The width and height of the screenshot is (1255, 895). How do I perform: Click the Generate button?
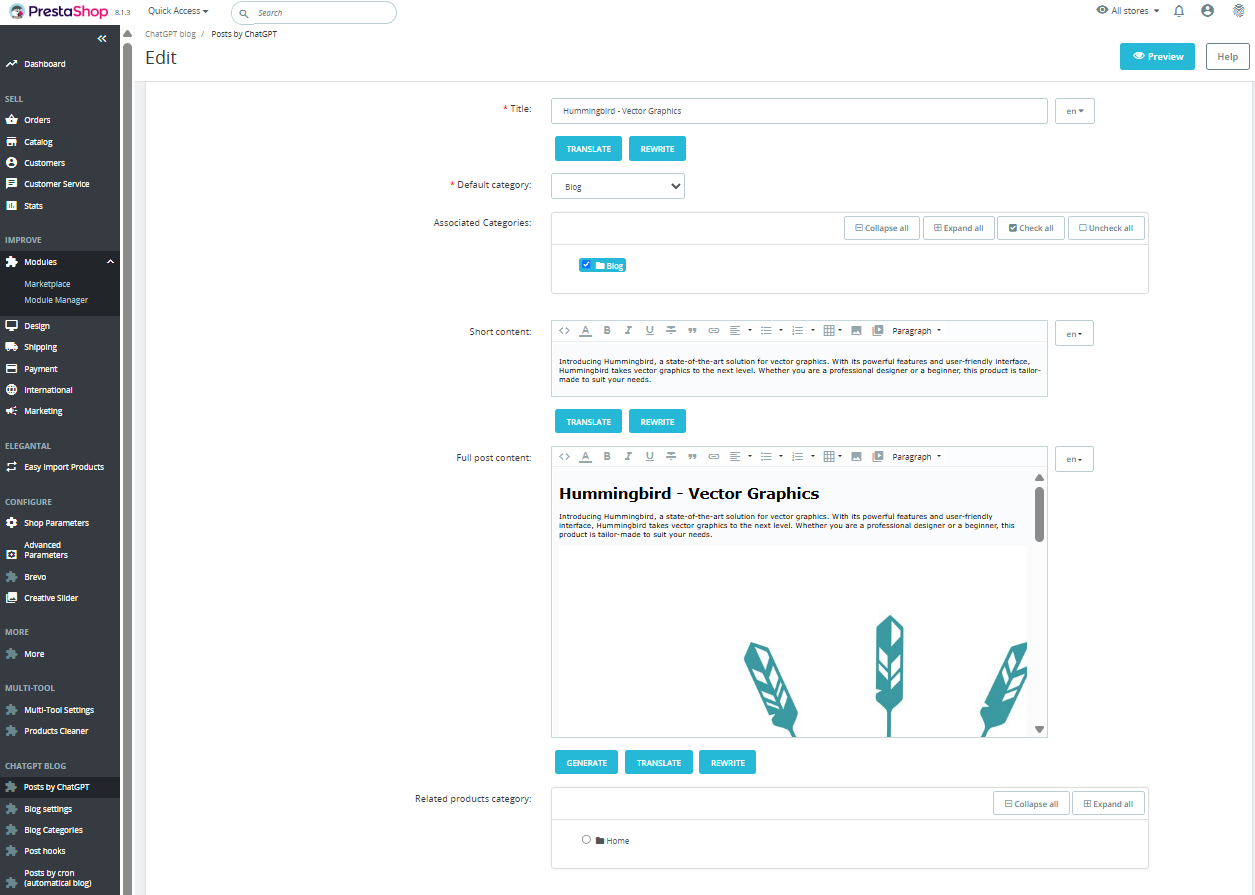tap(587, 763)
